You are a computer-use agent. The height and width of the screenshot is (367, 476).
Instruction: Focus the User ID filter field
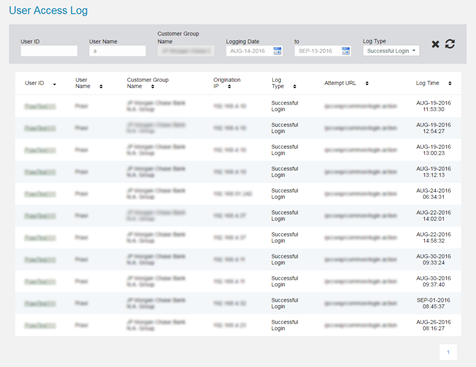coord(49,51)
